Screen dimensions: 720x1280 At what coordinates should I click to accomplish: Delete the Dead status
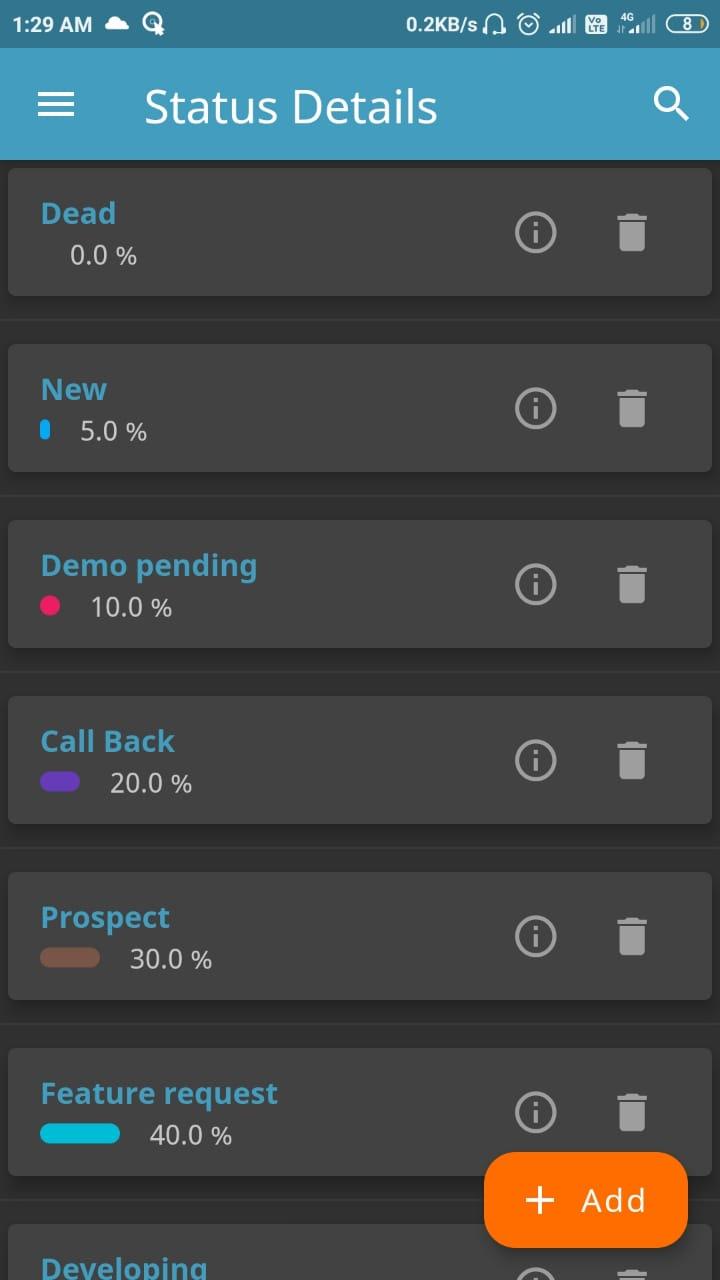(631, 232)
